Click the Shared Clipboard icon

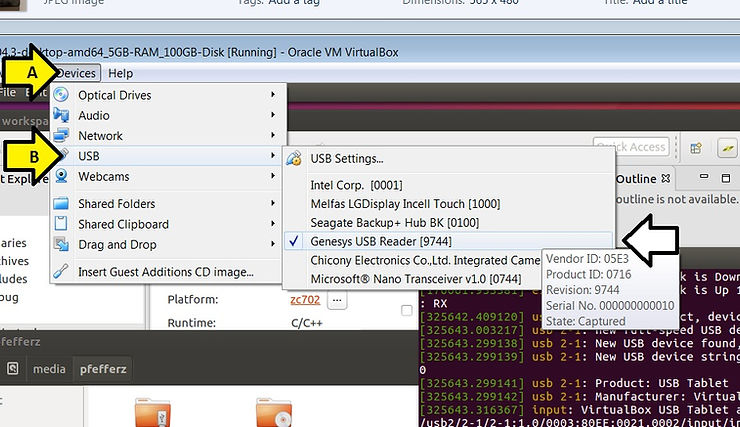[x=62, y=224]
